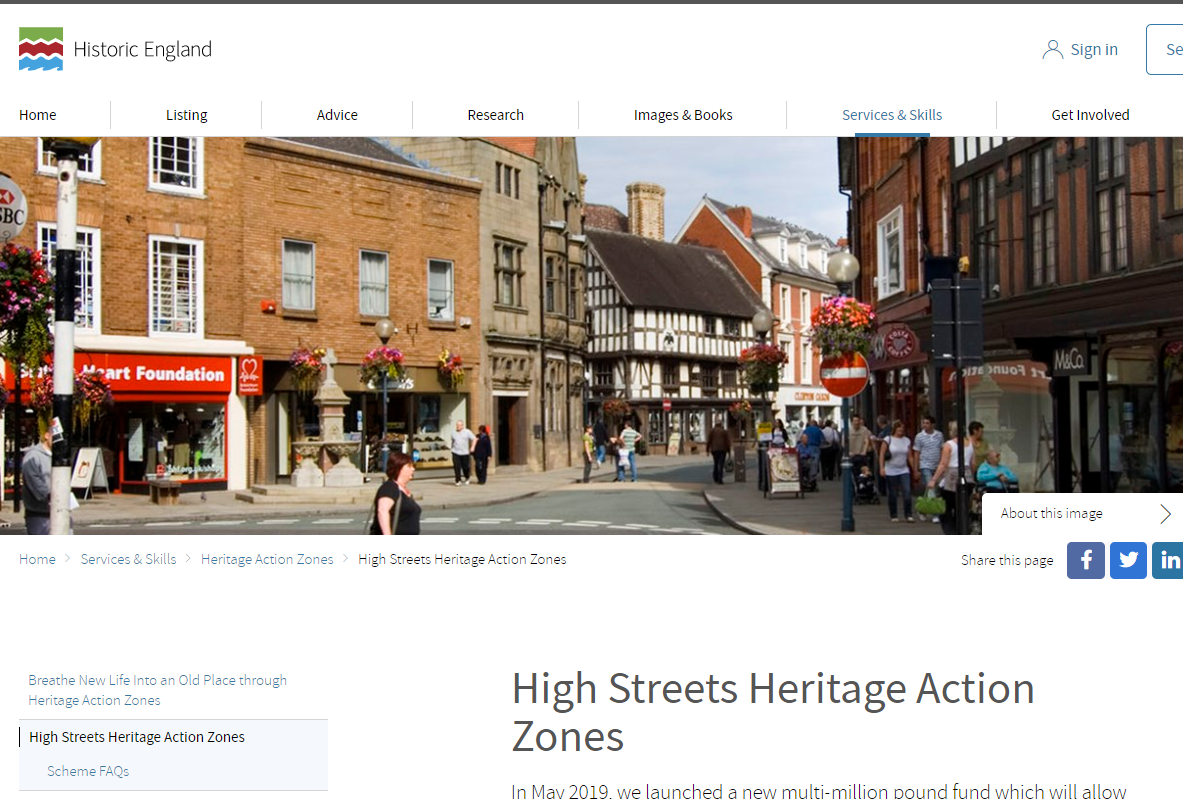Open Heritage Action Zones breadcrumb
The width and height of the screenshot is (1183, 806).
(x=267, y=559)
